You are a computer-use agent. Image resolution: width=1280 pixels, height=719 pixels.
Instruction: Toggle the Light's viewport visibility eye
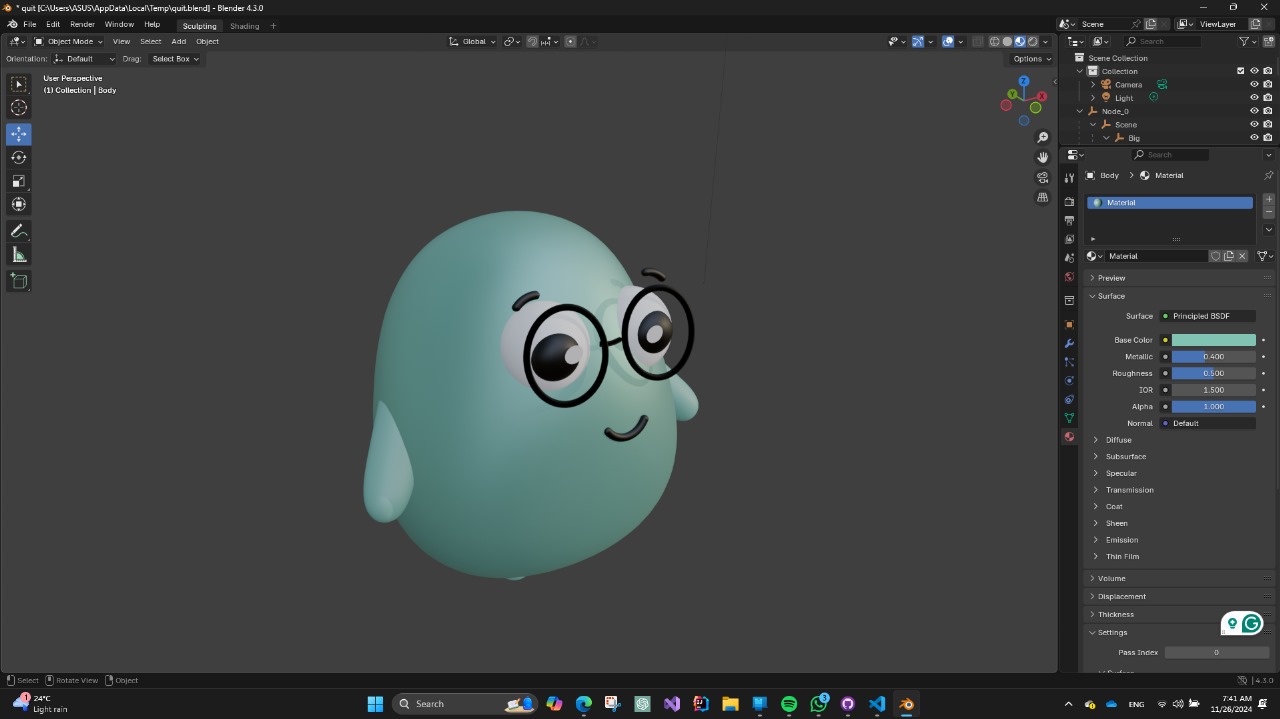[1254, 97]
